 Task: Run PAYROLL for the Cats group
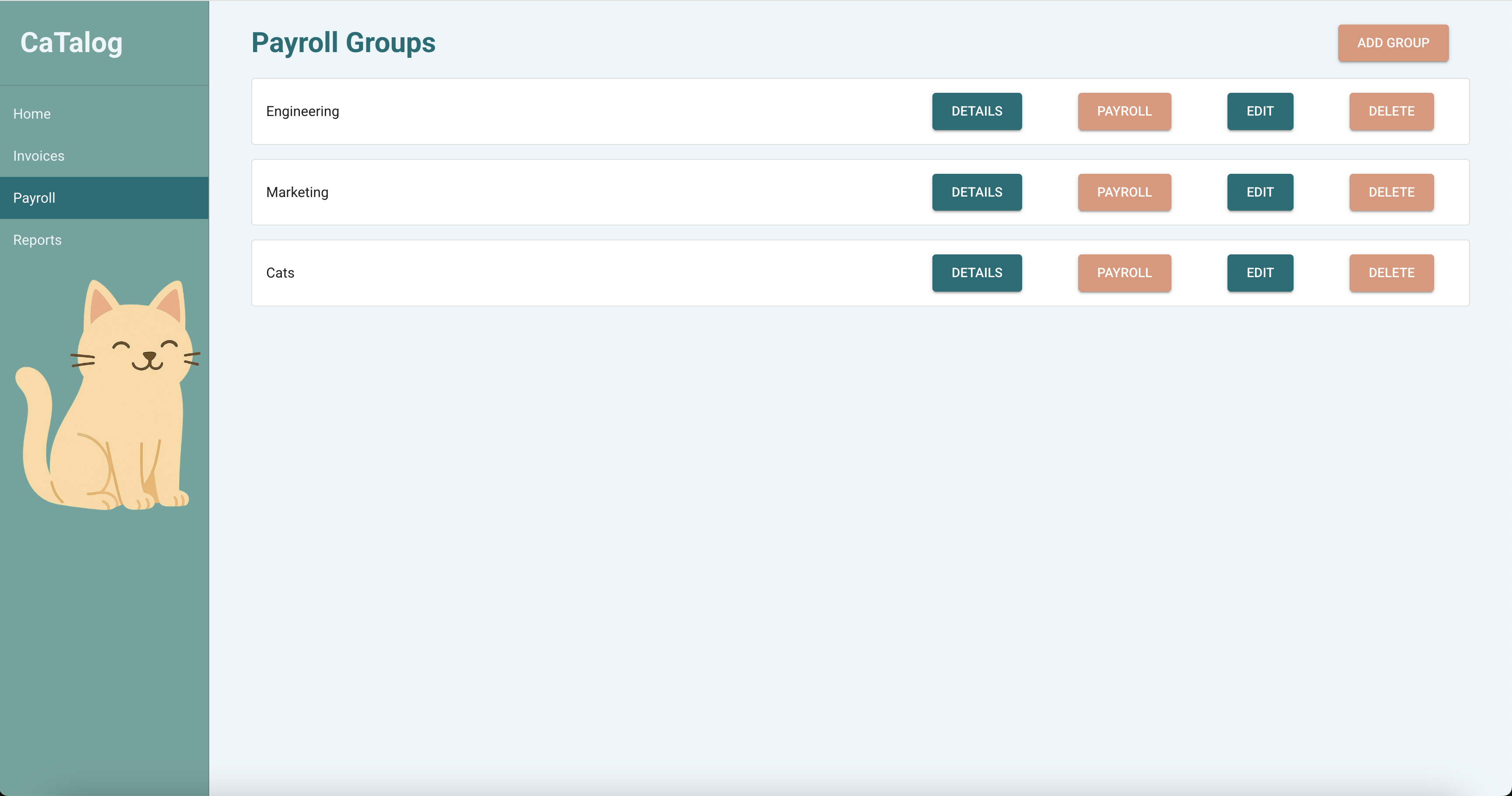(x=1124, y=272)
